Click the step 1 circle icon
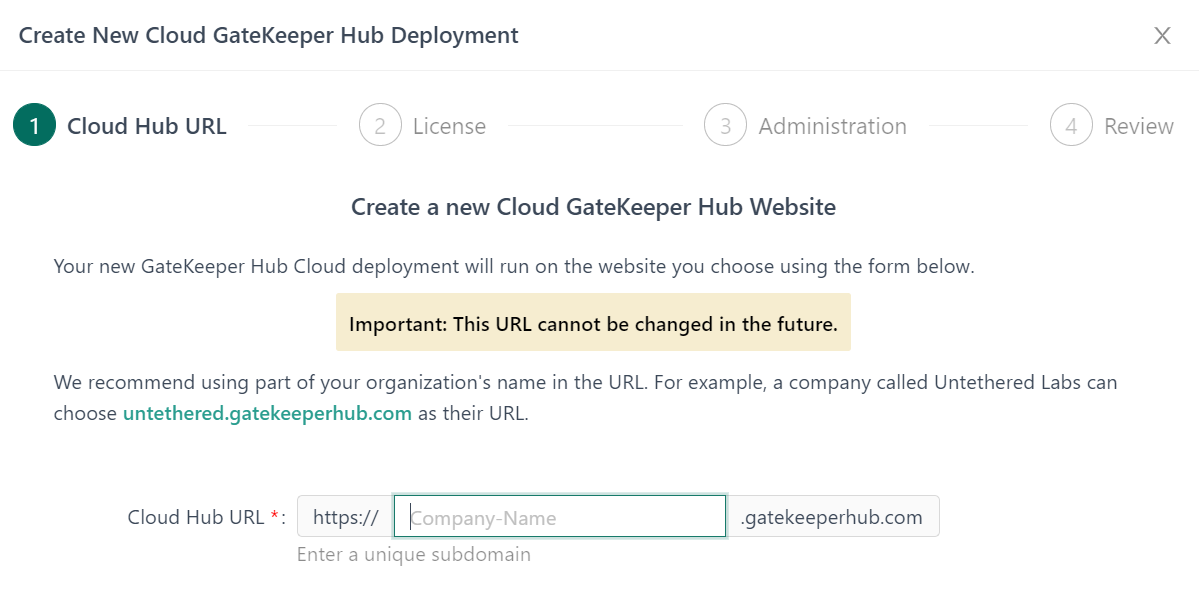Viewport: 1199px width, 598px height. click(34, 126)
